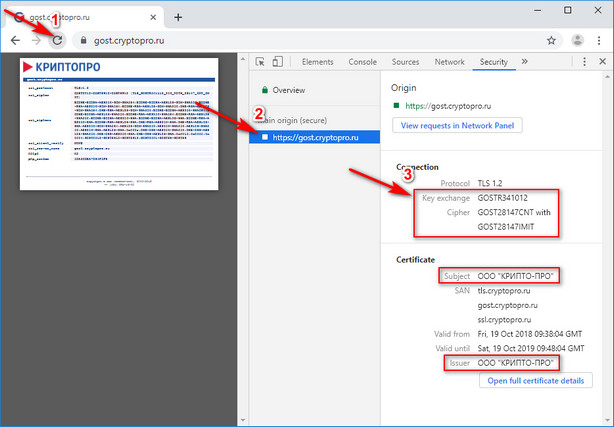Switch to the Sources tab
Image resolution: width=614 pixels, height=427 pixels.
[x=405, y=62]
